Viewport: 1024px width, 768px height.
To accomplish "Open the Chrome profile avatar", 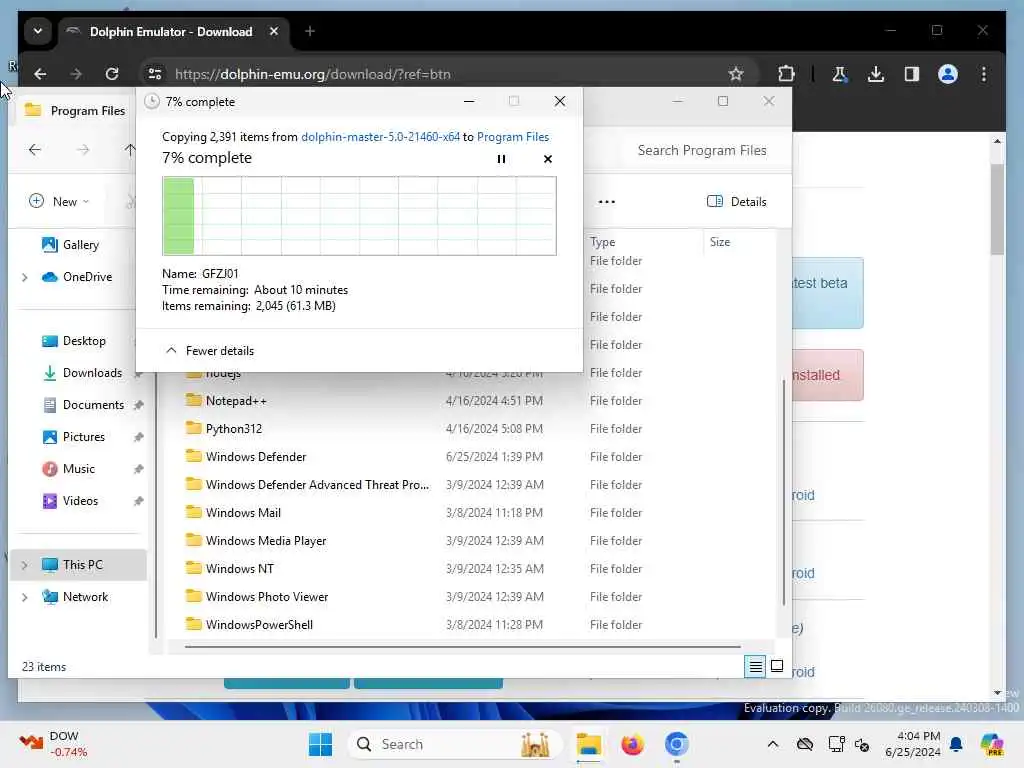I will click(948, 74).
